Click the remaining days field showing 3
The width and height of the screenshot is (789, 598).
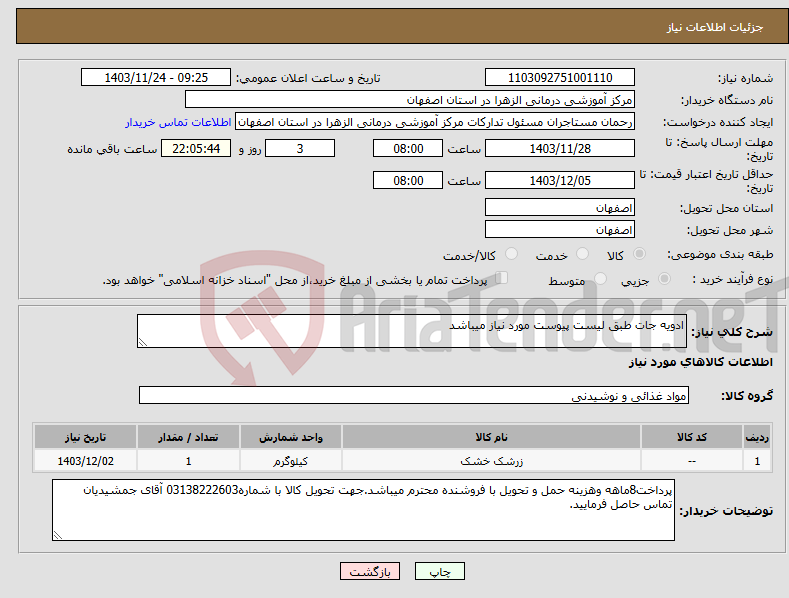pos(300,148)
